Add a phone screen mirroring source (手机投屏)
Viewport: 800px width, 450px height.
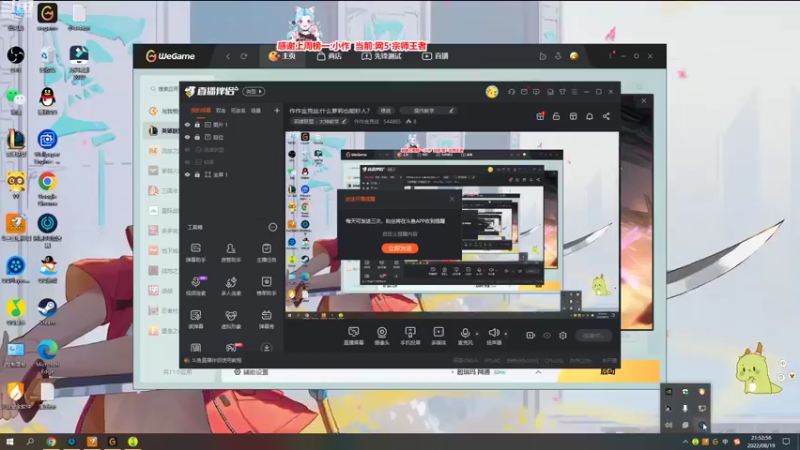pos(410,336)
